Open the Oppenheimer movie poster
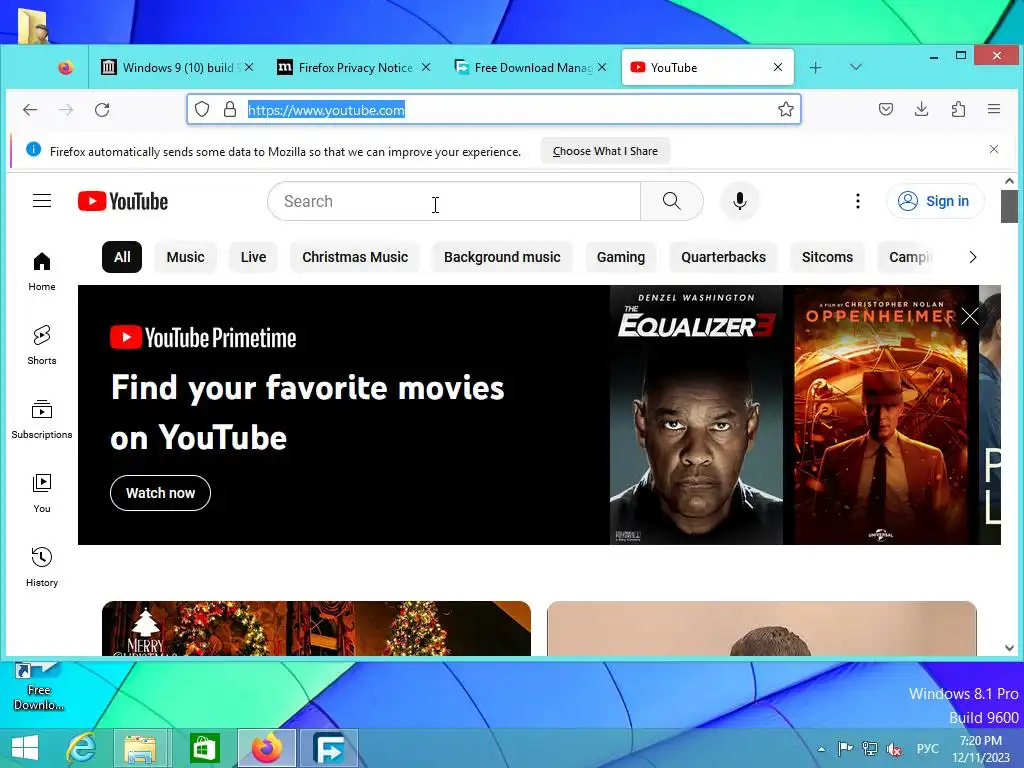Viewport: 1024px width, 768px height. [880, 415]
